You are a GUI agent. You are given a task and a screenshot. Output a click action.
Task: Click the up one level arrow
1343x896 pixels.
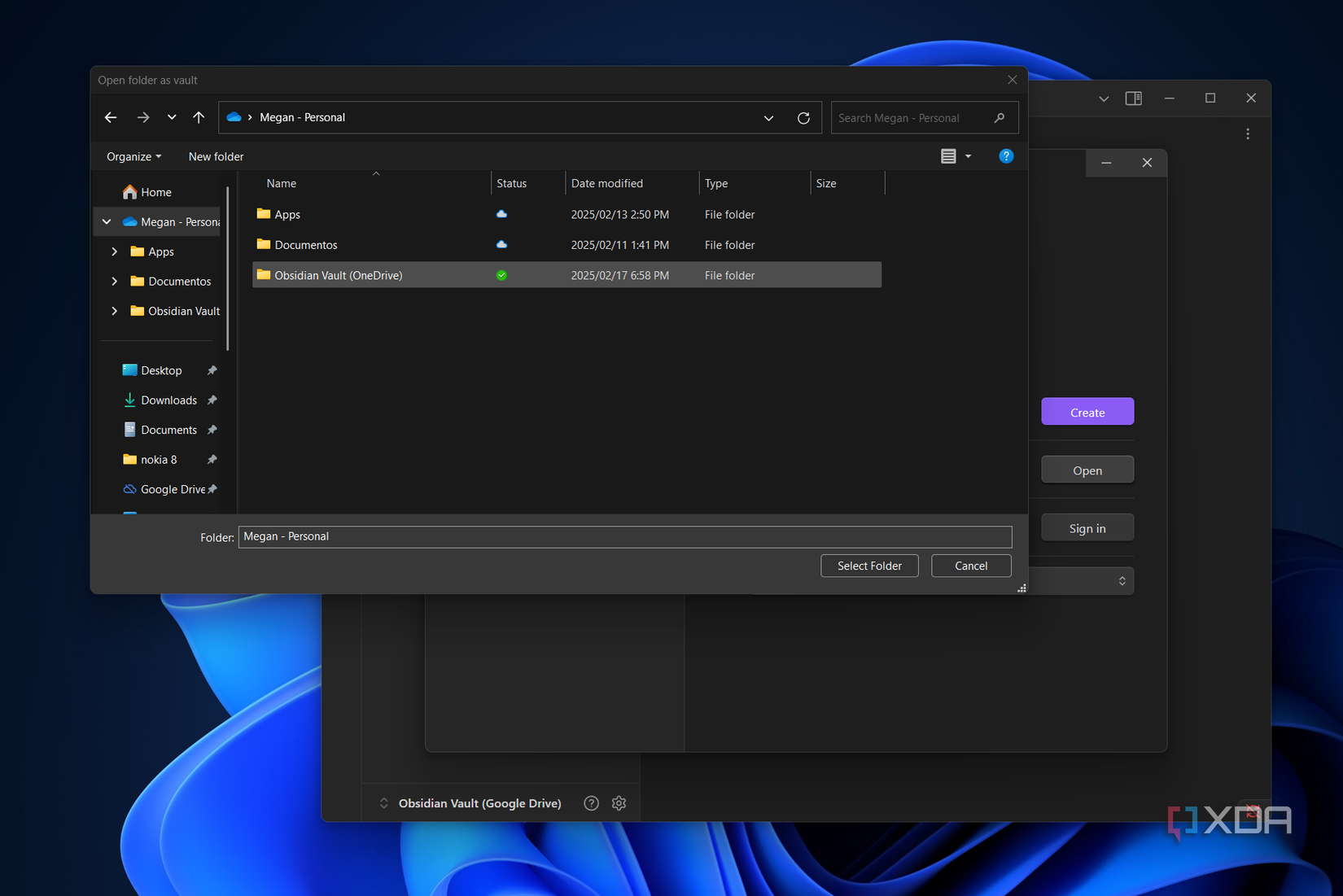point(198,117)
